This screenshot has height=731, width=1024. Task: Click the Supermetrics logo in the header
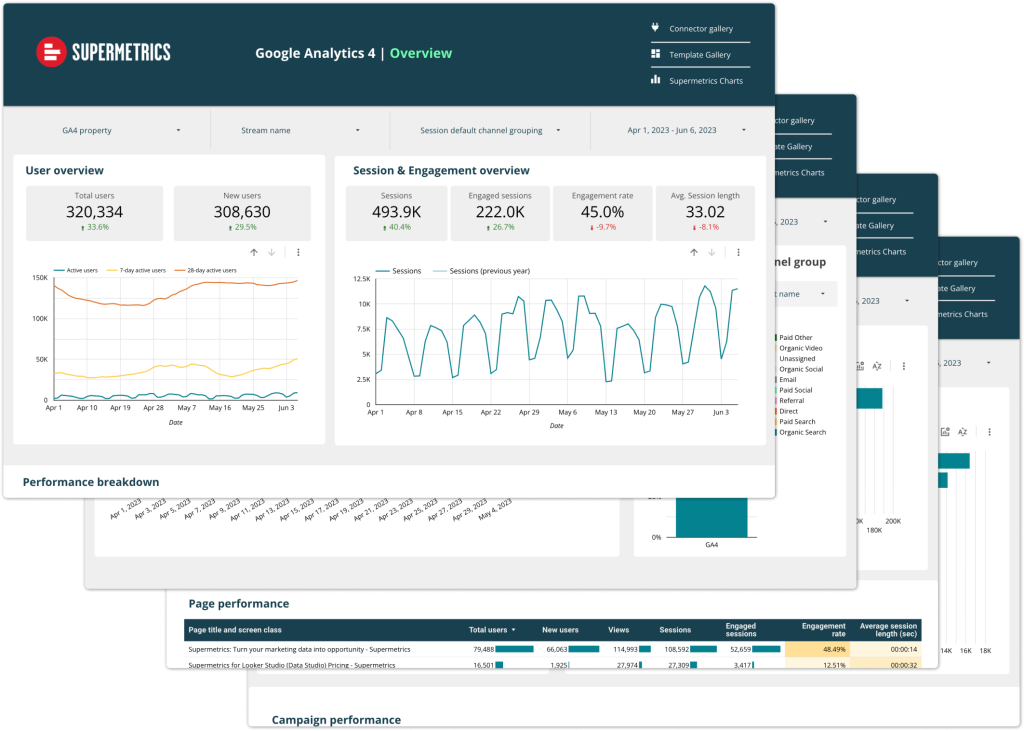pos(103,52)
